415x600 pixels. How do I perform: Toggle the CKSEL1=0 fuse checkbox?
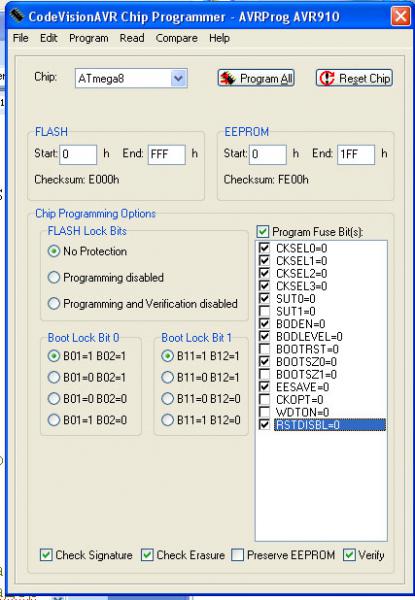click(264, 261)
